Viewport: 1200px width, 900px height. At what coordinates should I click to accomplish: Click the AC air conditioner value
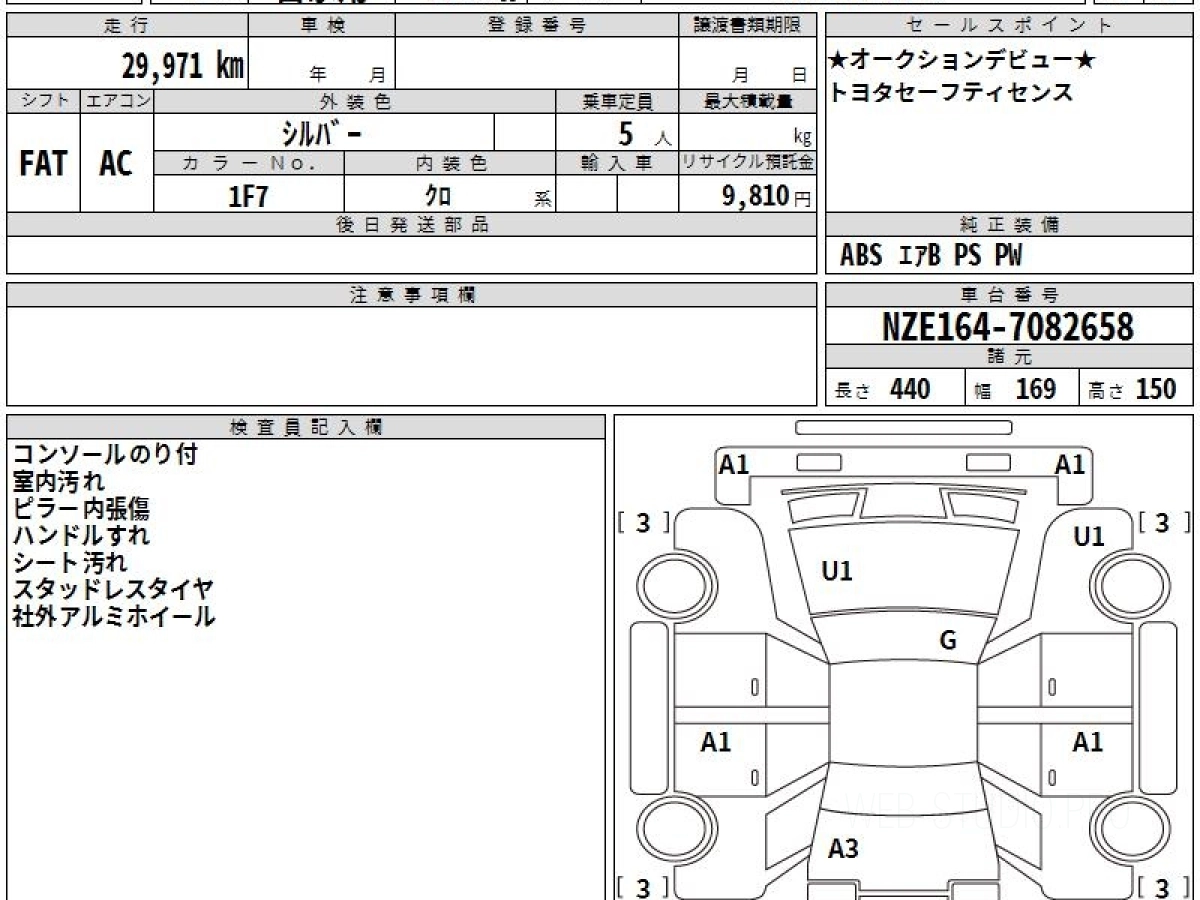tap(116, 164)
